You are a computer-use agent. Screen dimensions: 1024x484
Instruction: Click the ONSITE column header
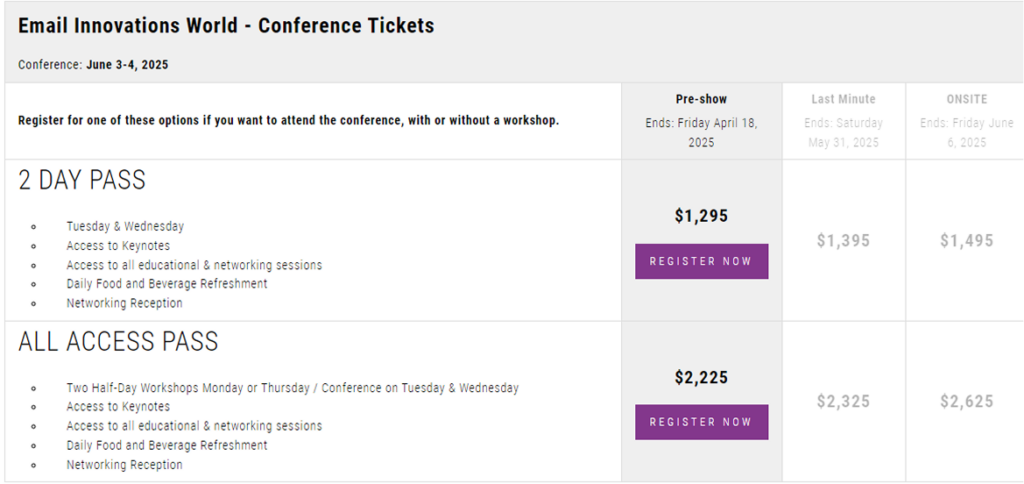[x=967, y=99]
